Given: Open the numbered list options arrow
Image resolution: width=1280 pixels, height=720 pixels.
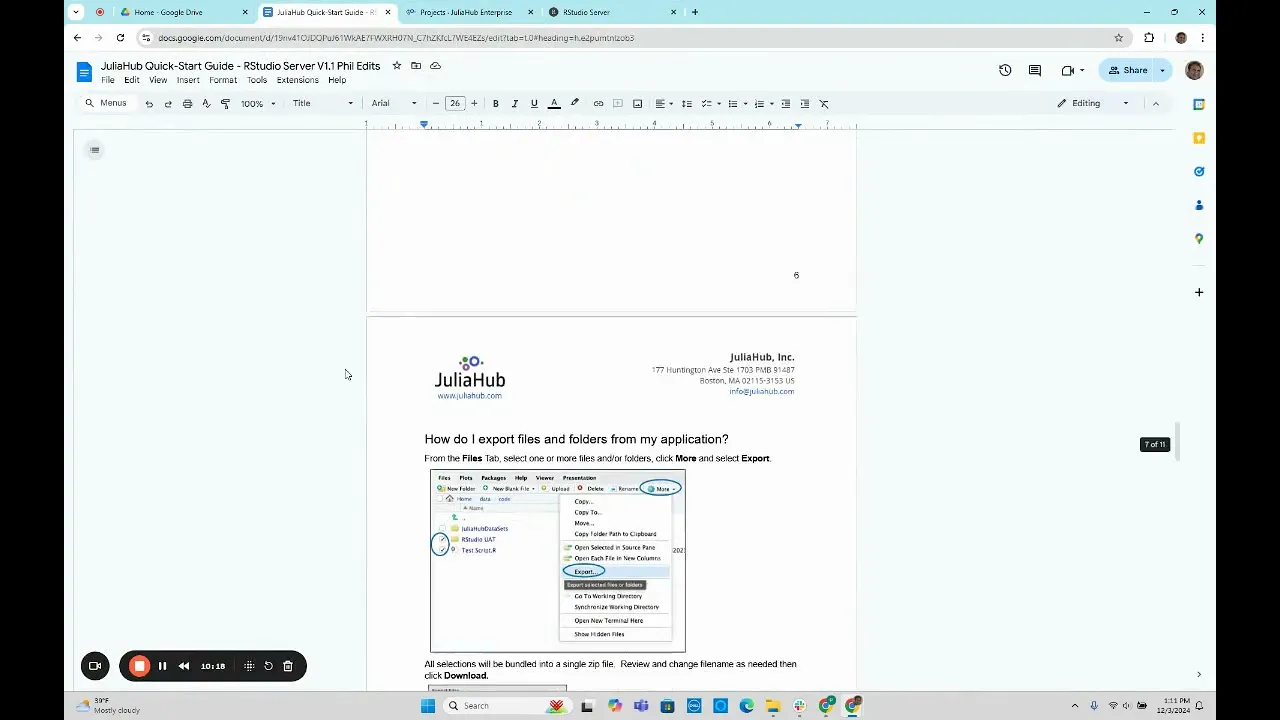Looking at the screenshot, I should pyautogui.click(x=772, y=104).
